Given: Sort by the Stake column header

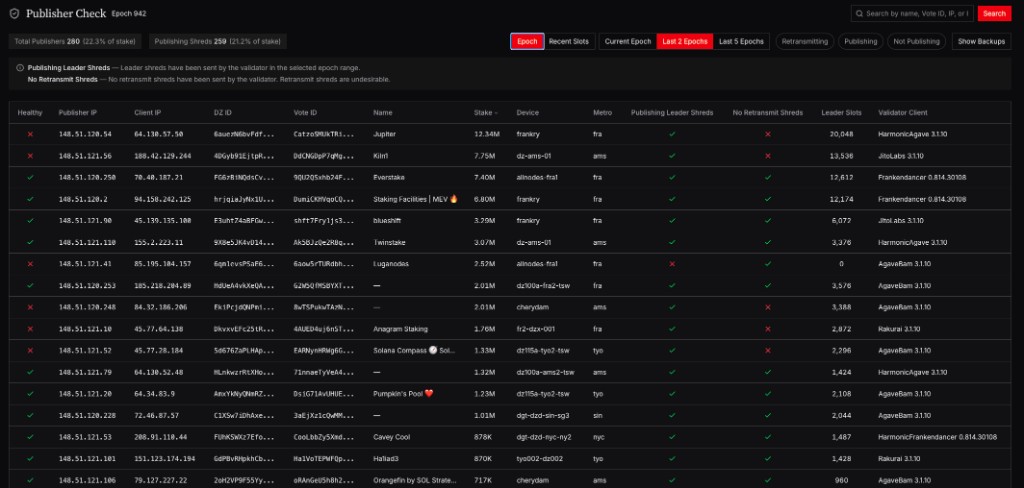Looking at the screenshot, I should pos(486,113).
